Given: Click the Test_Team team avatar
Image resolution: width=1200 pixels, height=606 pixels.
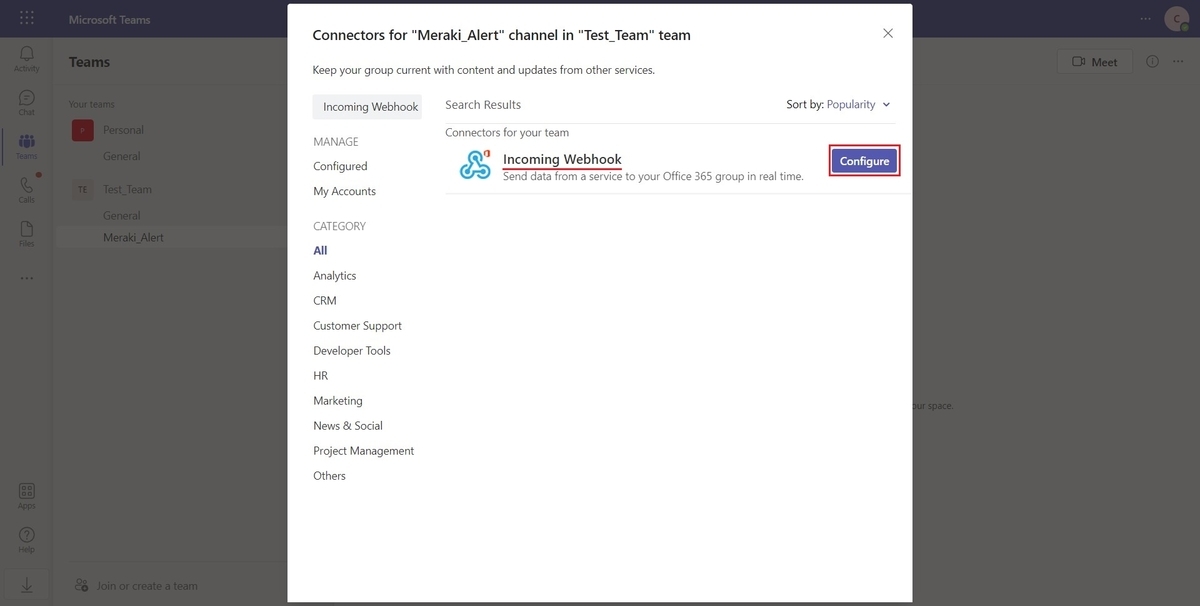Looking at the screenshot, I should [83, 189].
